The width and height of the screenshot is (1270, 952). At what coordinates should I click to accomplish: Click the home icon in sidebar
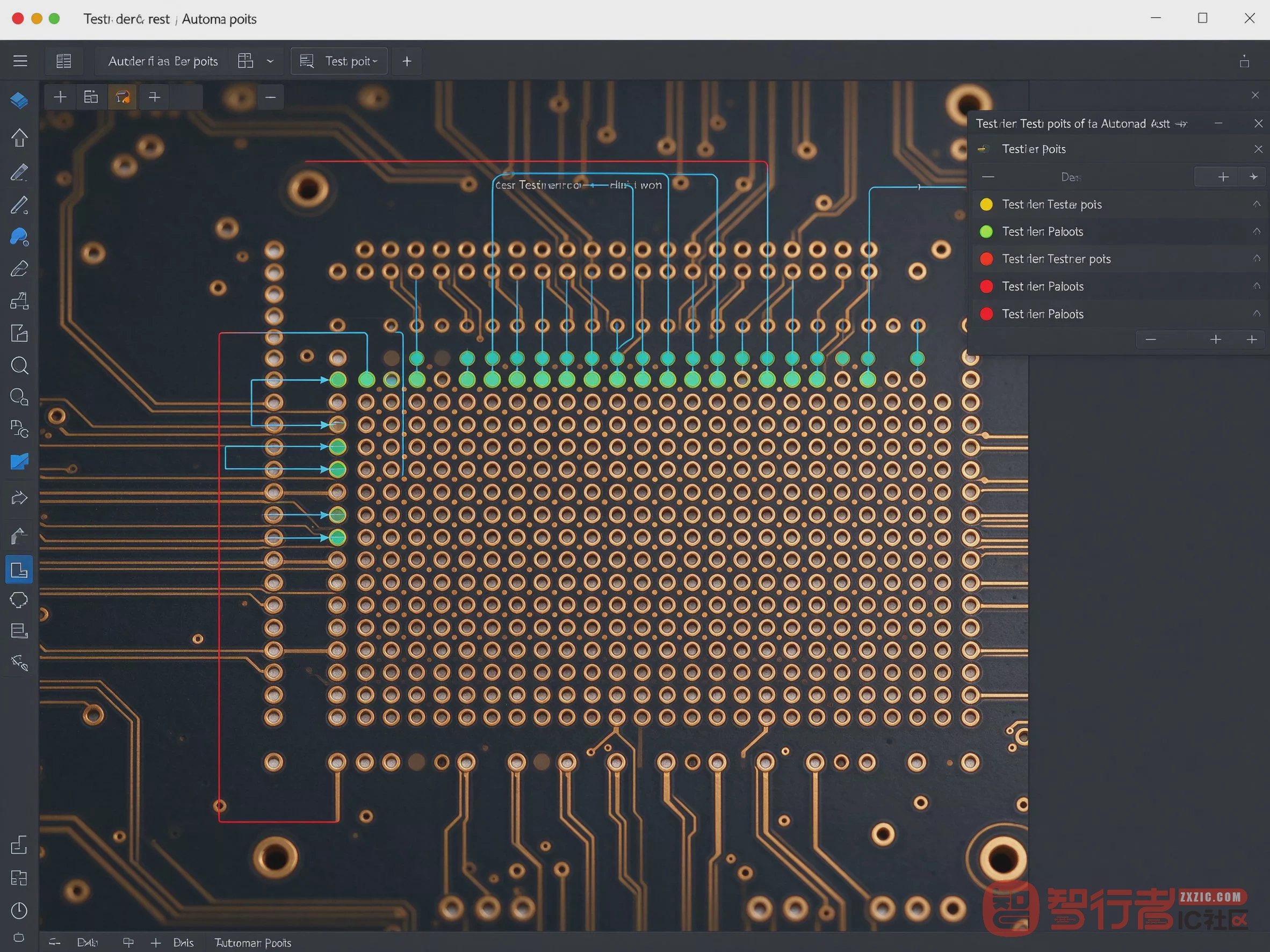(x=19, y=137)
